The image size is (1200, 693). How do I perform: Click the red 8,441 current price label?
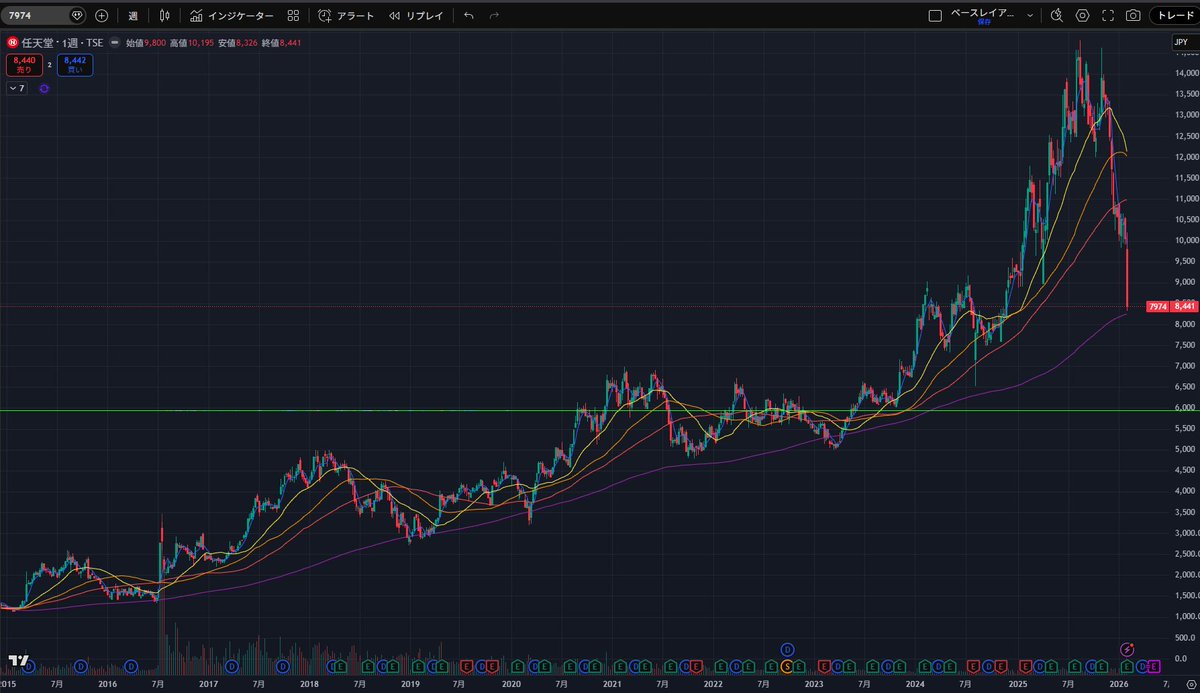(1185, 307)
